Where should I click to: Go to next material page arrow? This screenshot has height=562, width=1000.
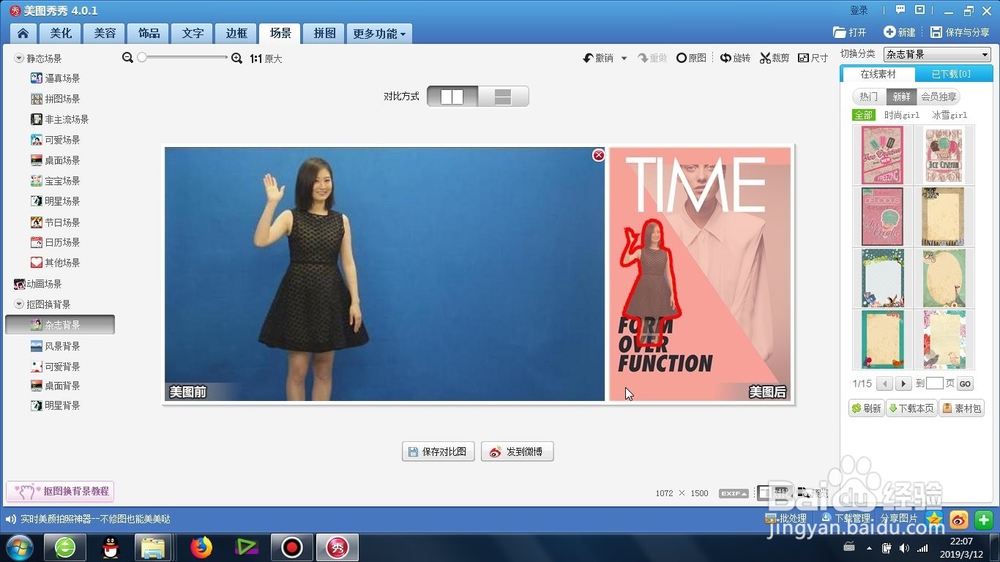[902, 383]
